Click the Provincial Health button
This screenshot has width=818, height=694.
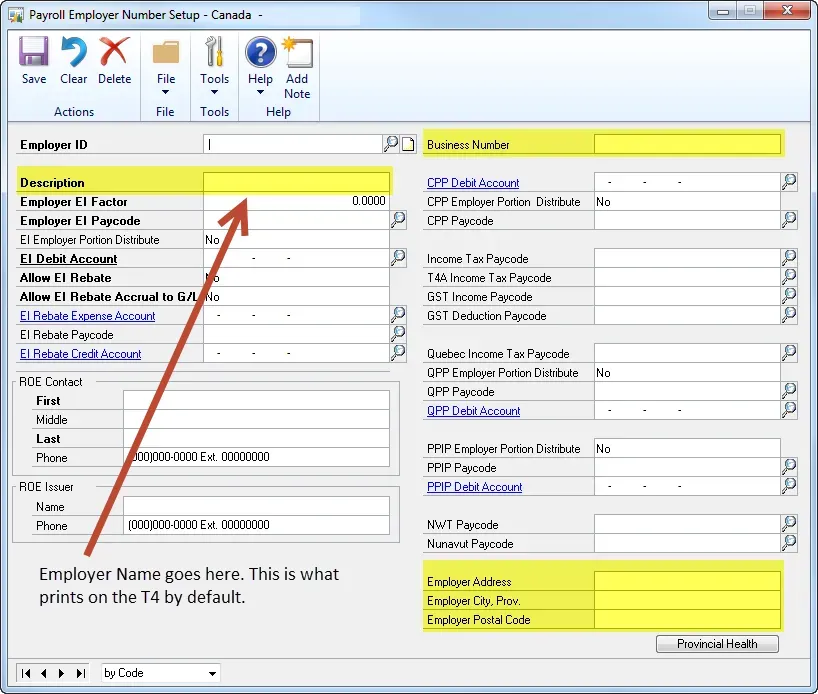point(717,644)
